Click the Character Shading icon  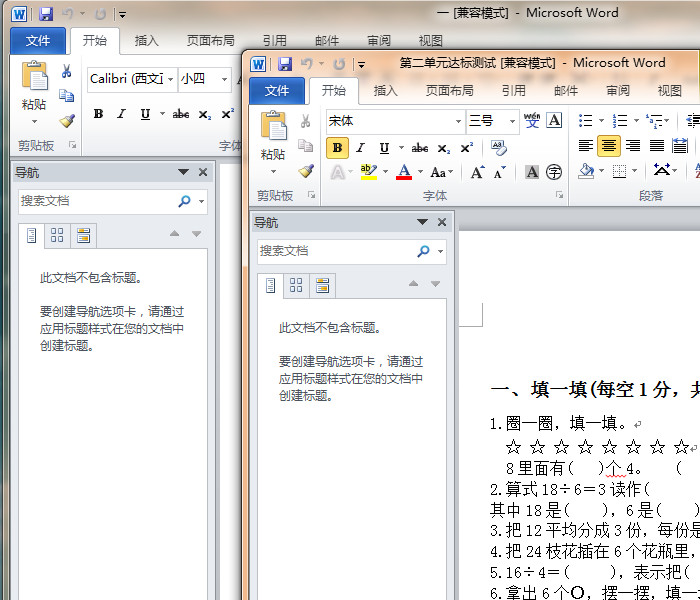pyautogui.click(x=532, y=172)
